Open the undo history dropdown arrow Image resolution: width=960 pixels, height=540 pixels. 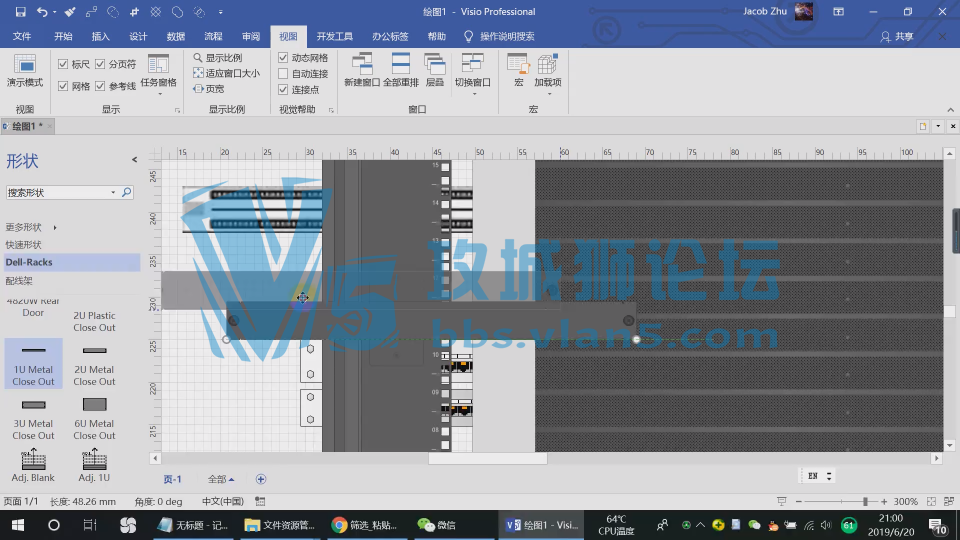click(54, 12)
